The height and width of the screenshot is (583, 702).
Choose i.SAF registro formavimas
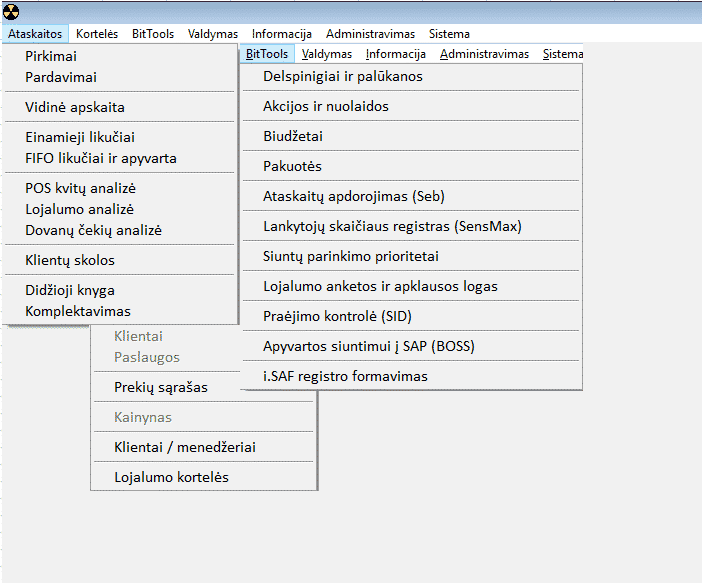(x=345, y=376)
